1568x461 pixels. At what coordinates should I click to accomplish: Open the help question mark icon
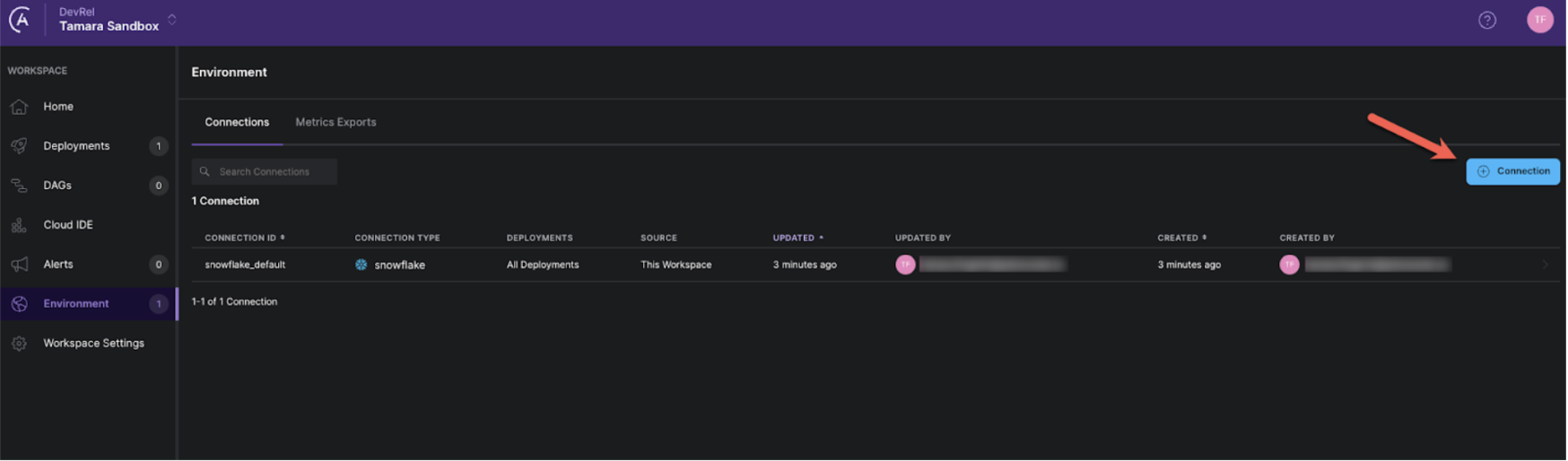coord(1487,20)
